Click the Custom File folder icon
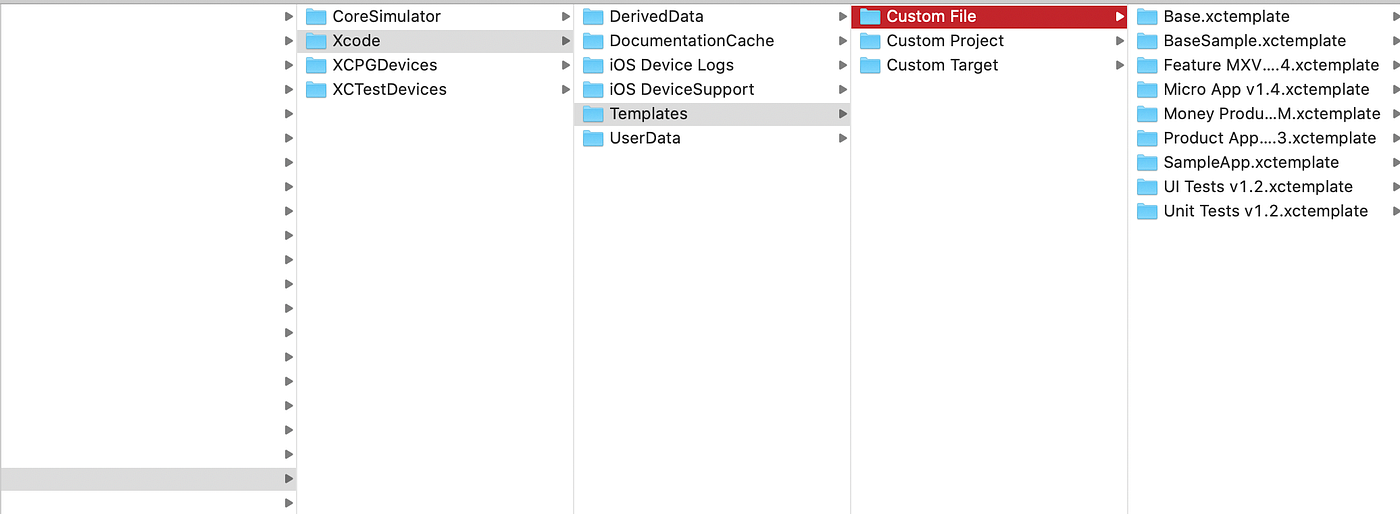 (870, 16)
